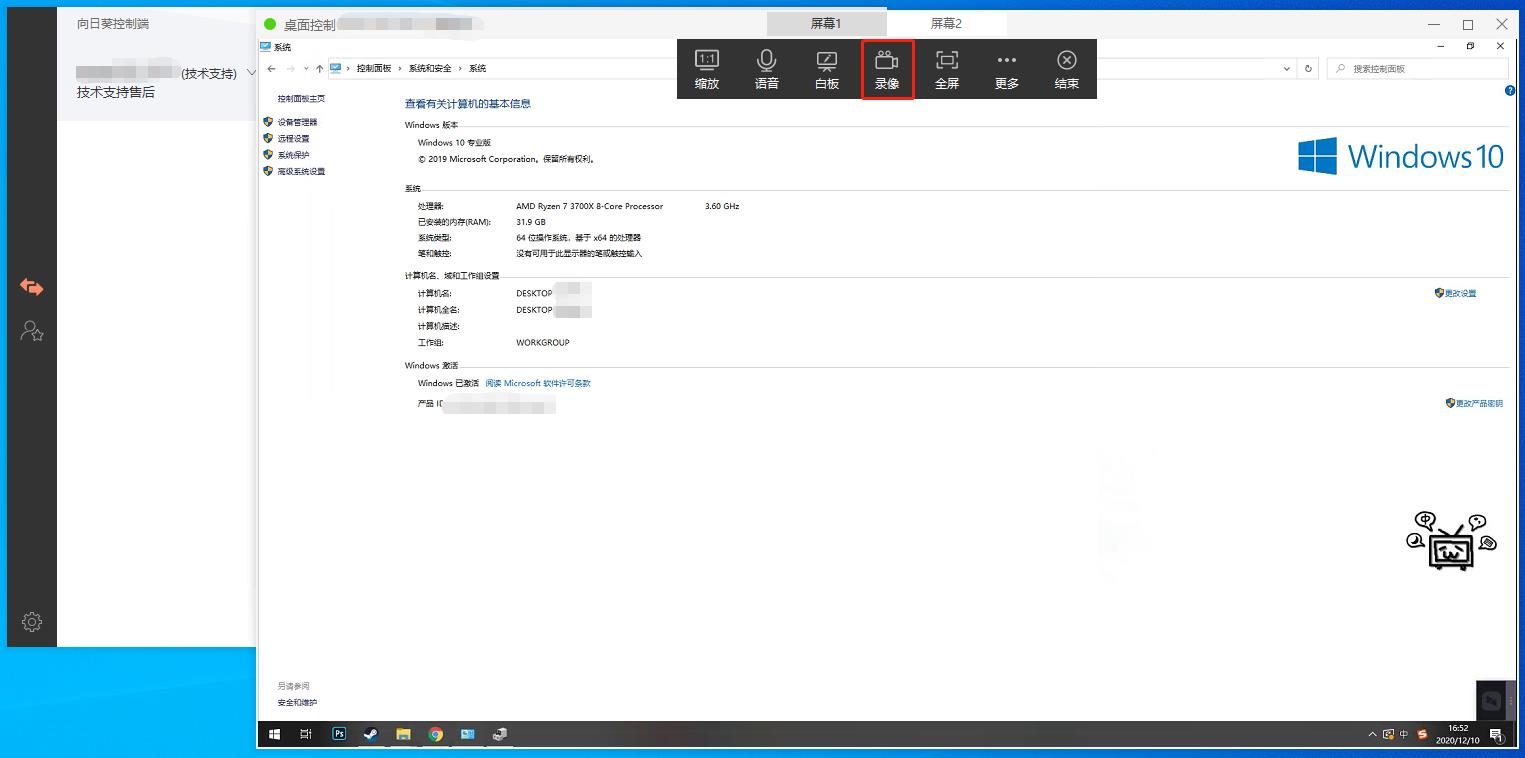Refresh the Control Panel page
The height and width of the screenshot is (758, 1525).
(x=1308, y=68)
